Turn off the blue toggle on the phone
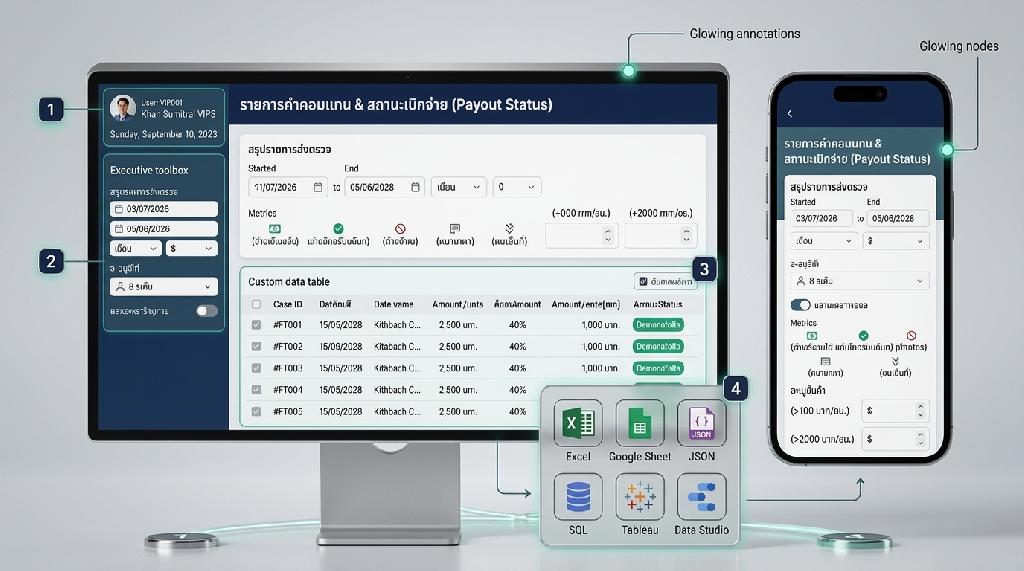1024x571 pixels. pyautogui.click(x=801, y=305)
